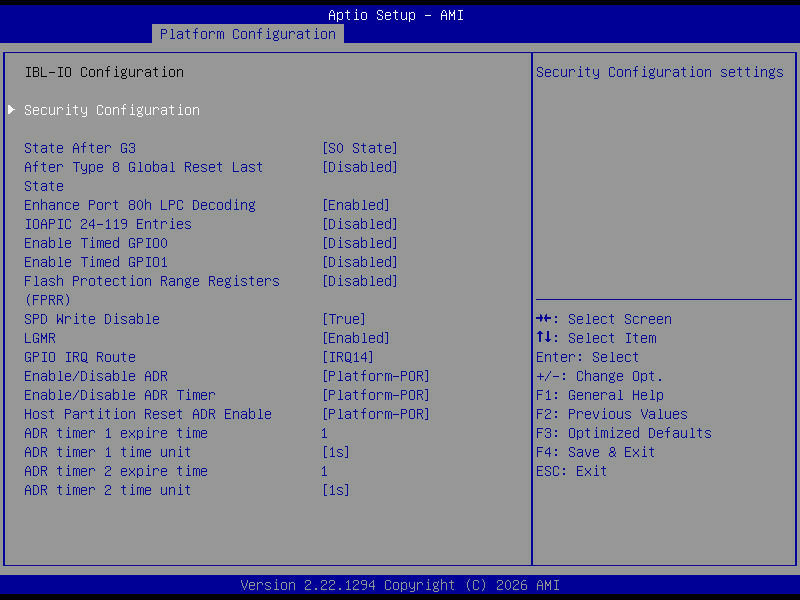Select the GPIO IRQ Route option

(80, 357)
